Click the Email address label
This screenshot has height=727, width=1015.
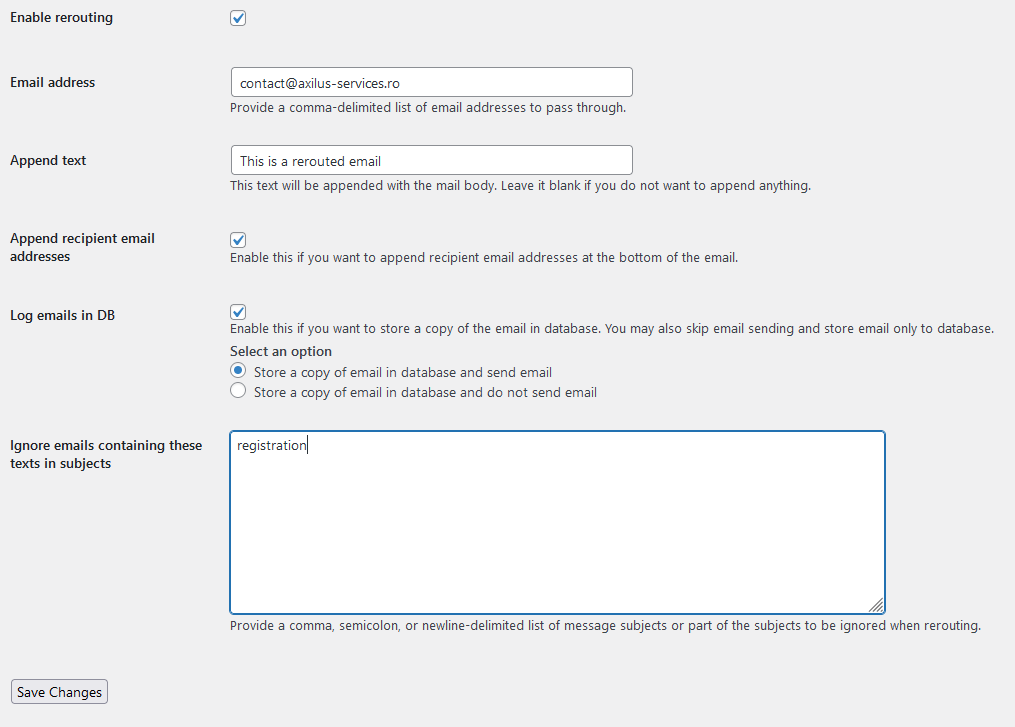[52, 82]
